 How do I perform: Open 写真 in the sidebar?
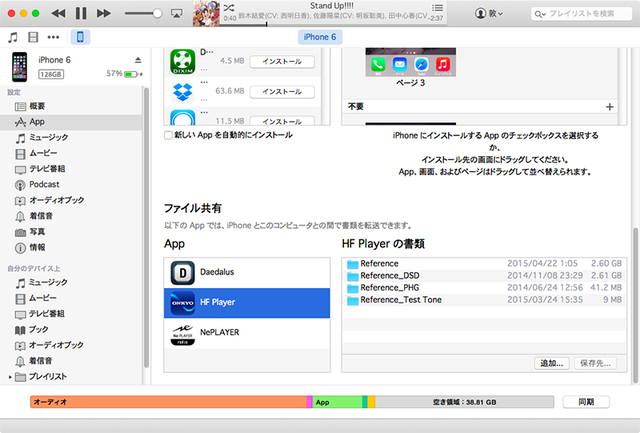tap(37, 231)
